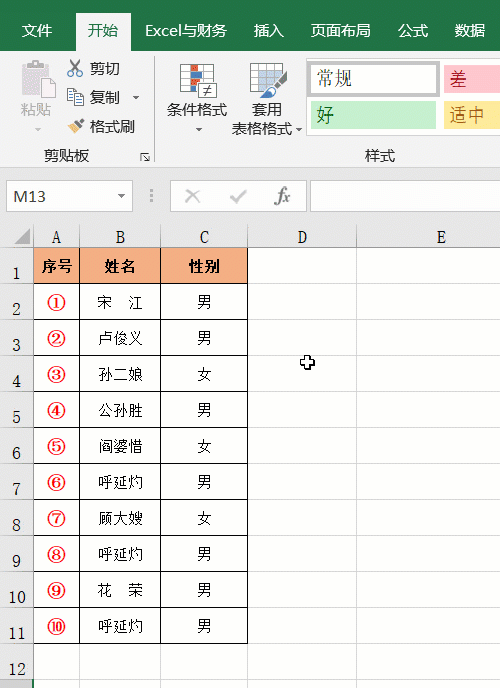Click the 格式刷 button label

point(112,126)
